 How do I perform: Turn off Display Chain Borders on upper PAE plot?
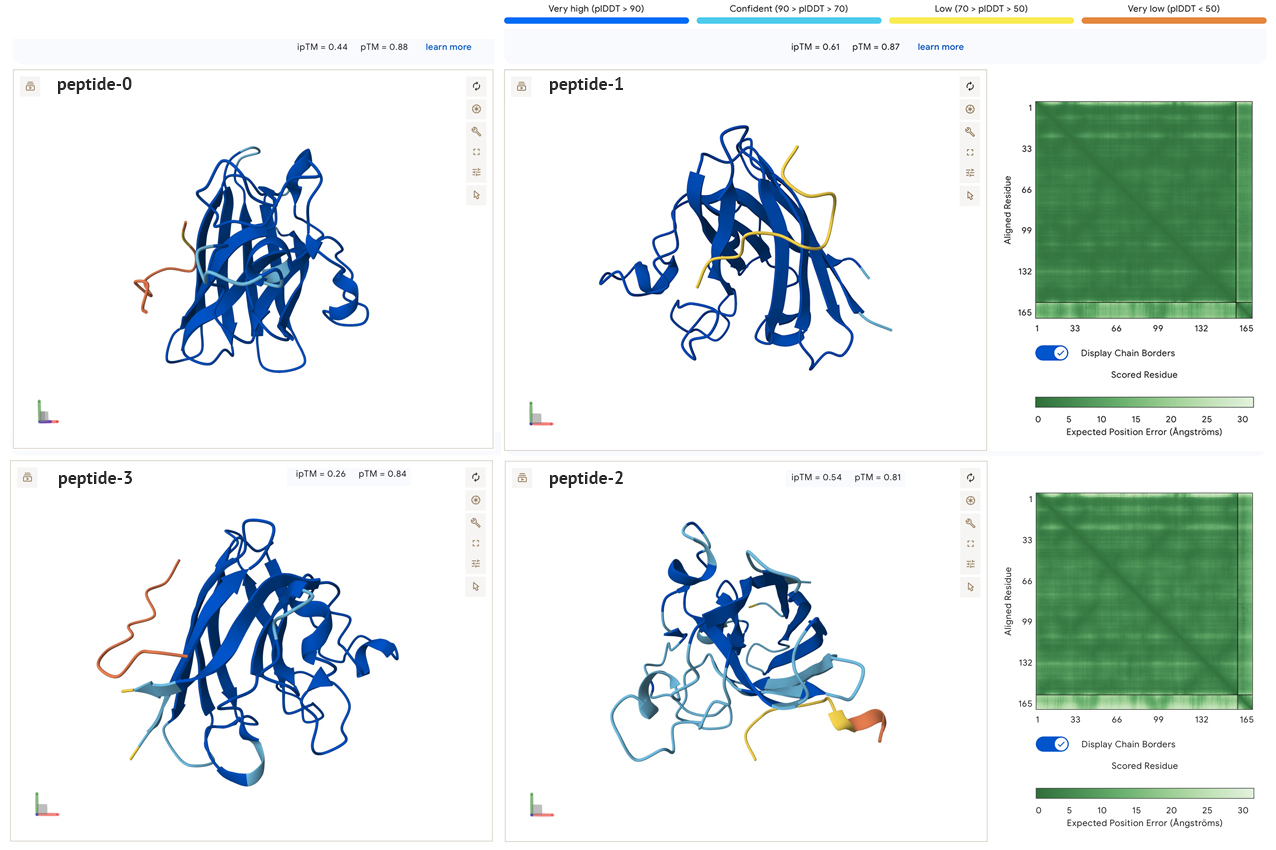pyautogui.click(x=1052, y=353)
